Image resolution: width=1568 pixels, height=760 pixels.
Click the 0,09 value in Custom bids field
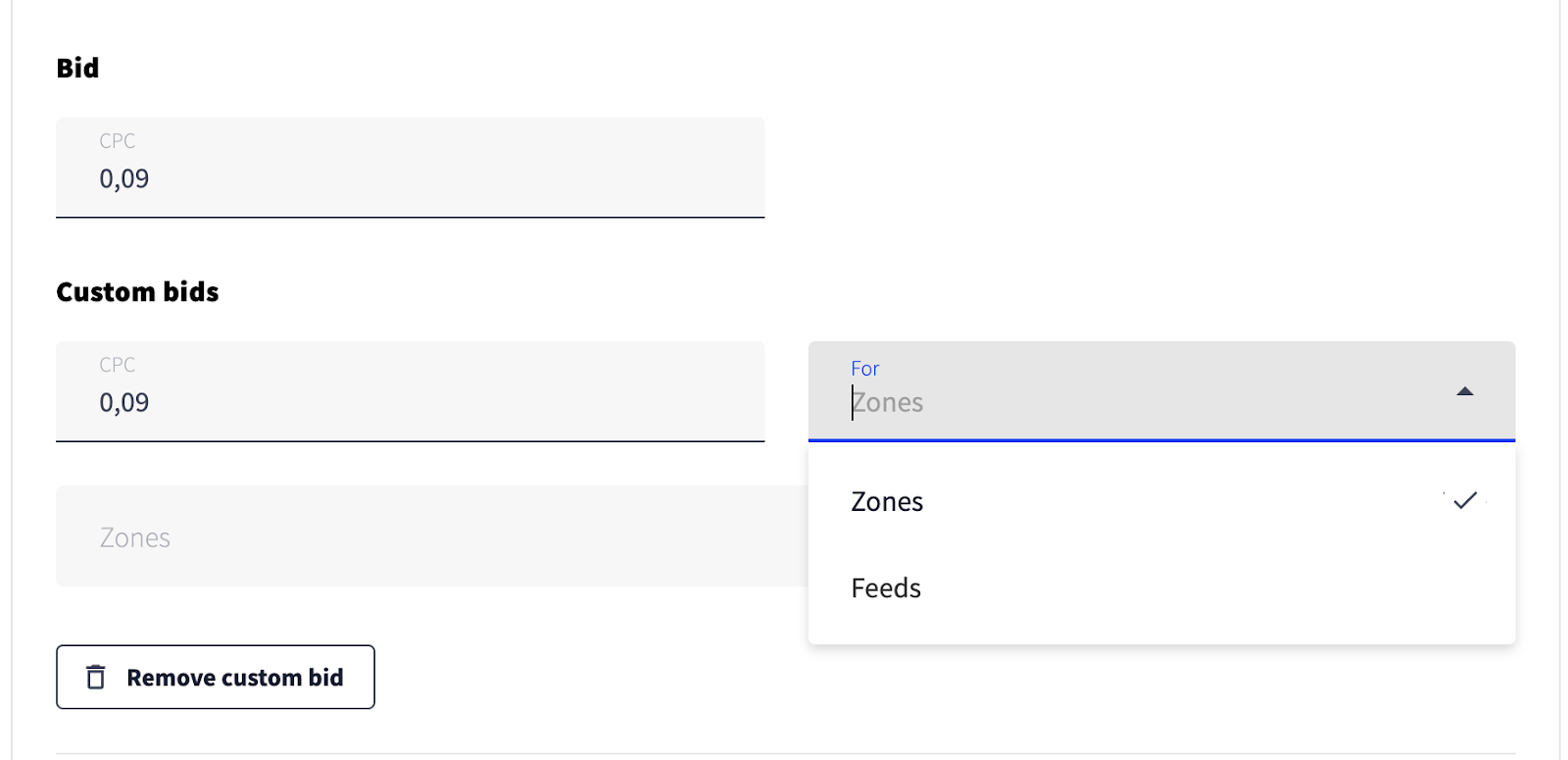(x=124, y=403)
